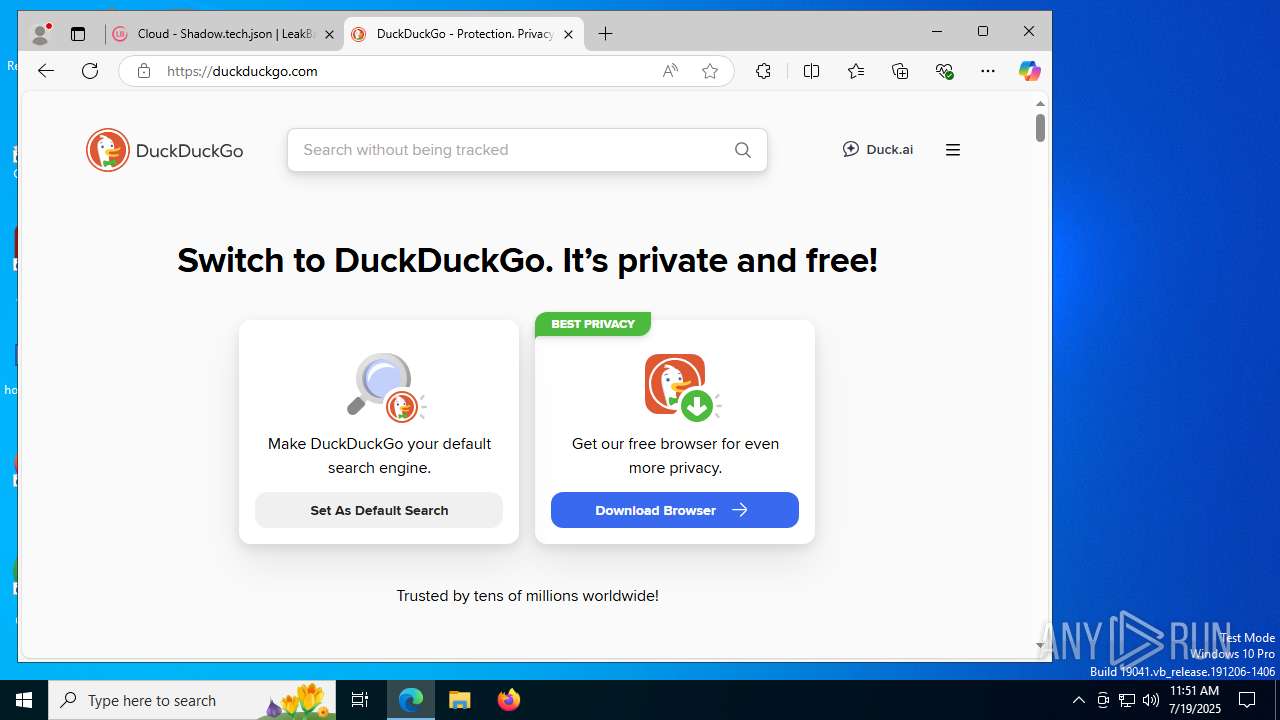Open Edge Settings and more menu
This screenshot has height=720, width=1280.
(x=988, y=71)
